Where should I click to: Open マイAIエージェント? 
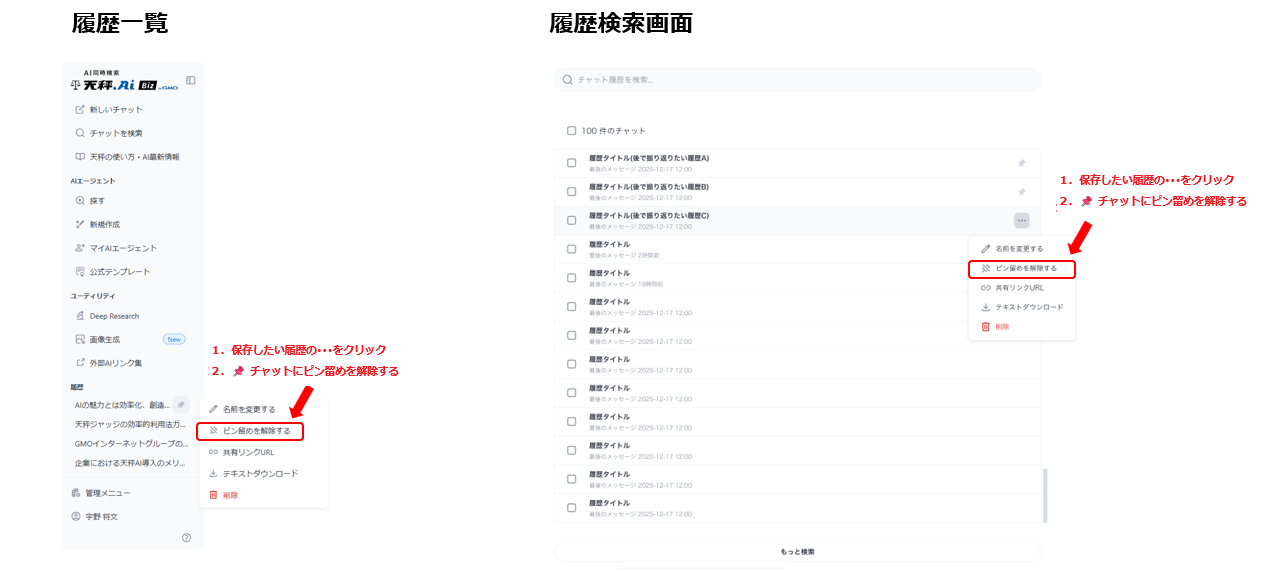point(116,248)
